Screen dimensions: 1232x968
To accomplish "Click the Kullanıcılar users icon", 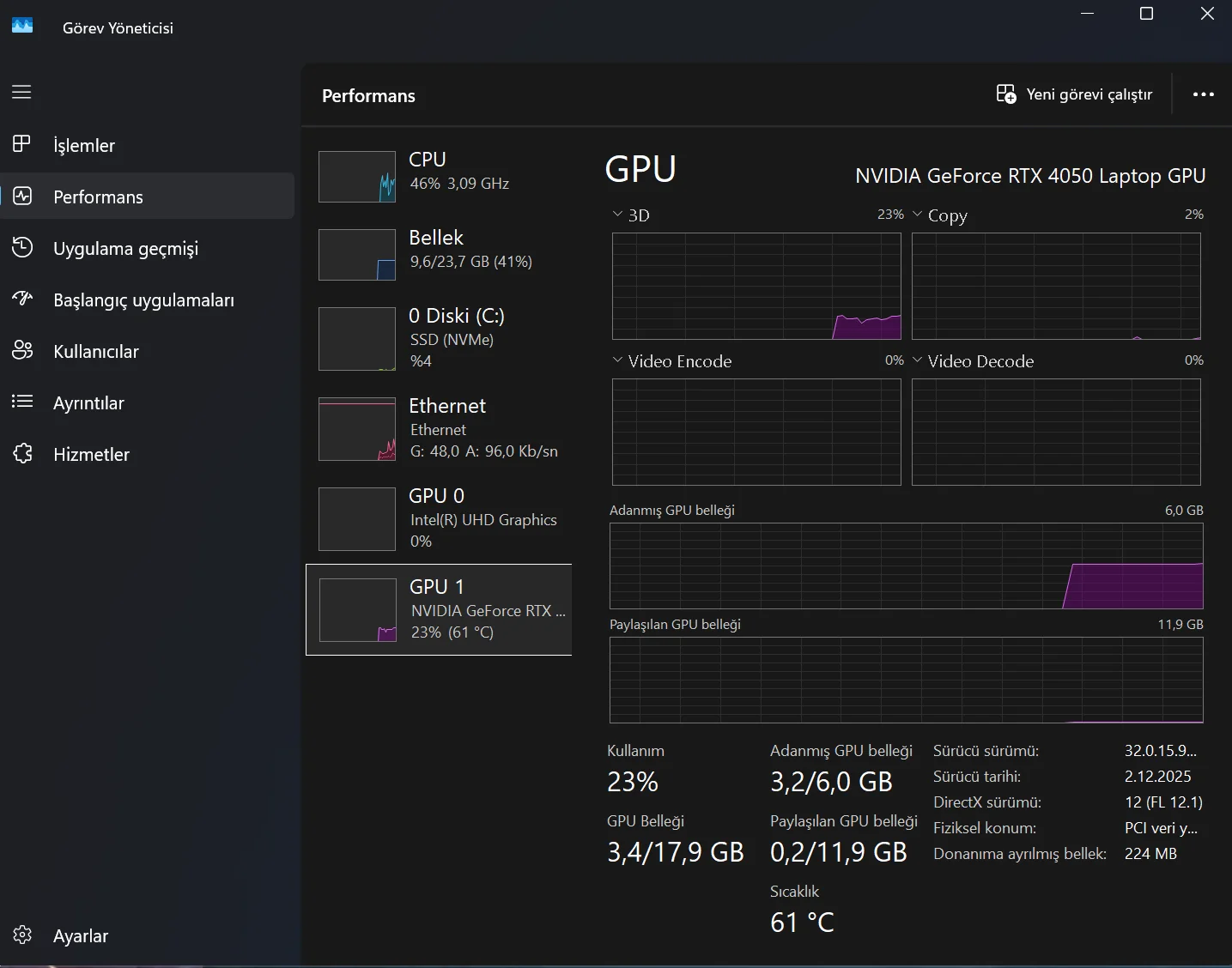I will 22,351.
